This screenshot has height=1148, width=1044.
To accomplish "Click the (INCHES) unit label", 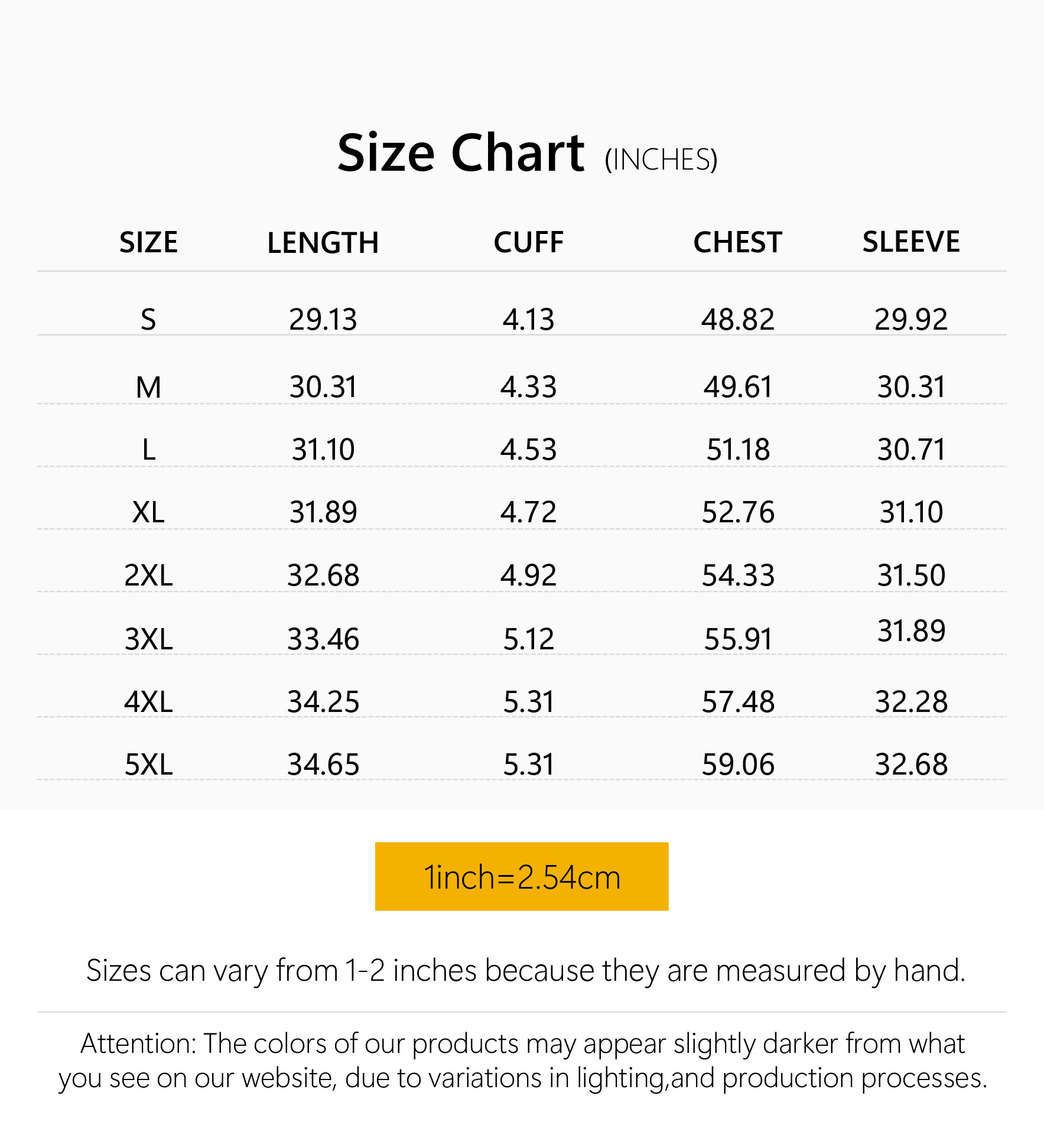I will tap(661, 160).
